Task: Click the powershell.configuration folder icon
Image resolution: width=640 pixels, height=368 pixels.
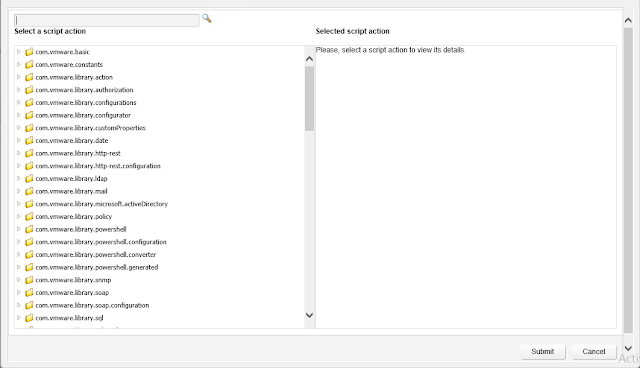Action: tap(29, 242)
